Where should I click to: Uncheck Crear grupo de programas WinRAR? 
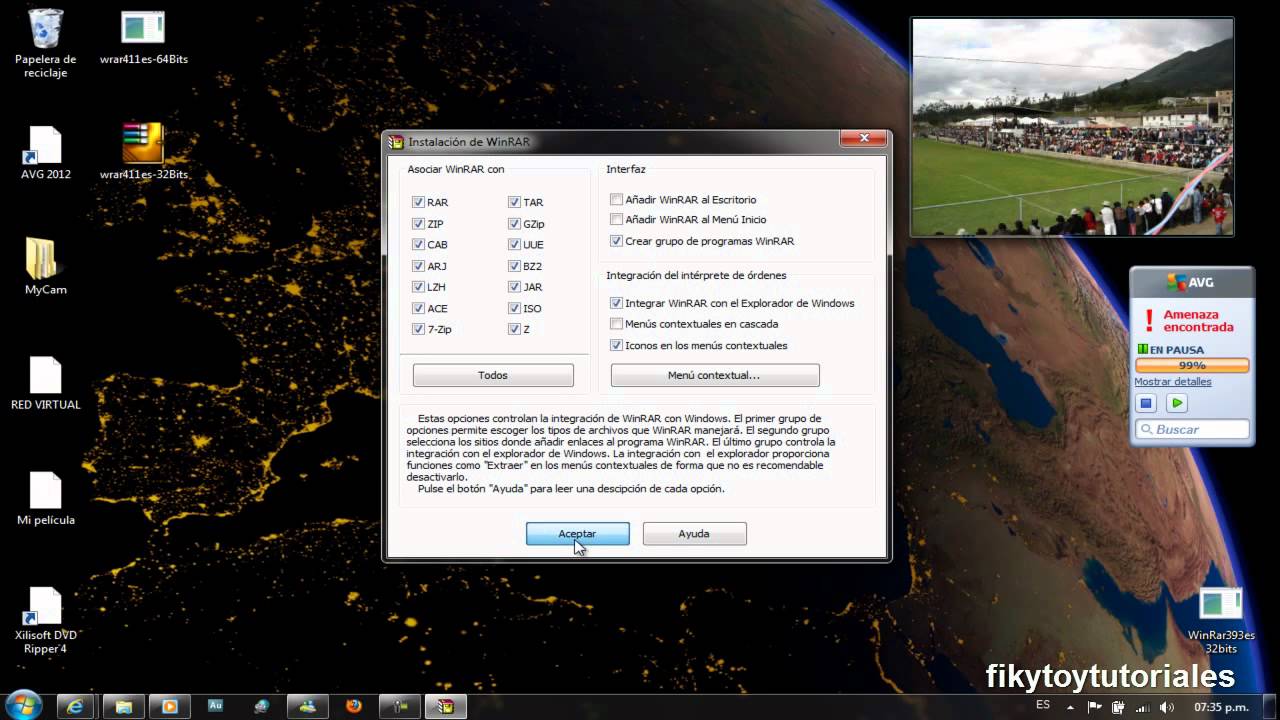(616, 241)
